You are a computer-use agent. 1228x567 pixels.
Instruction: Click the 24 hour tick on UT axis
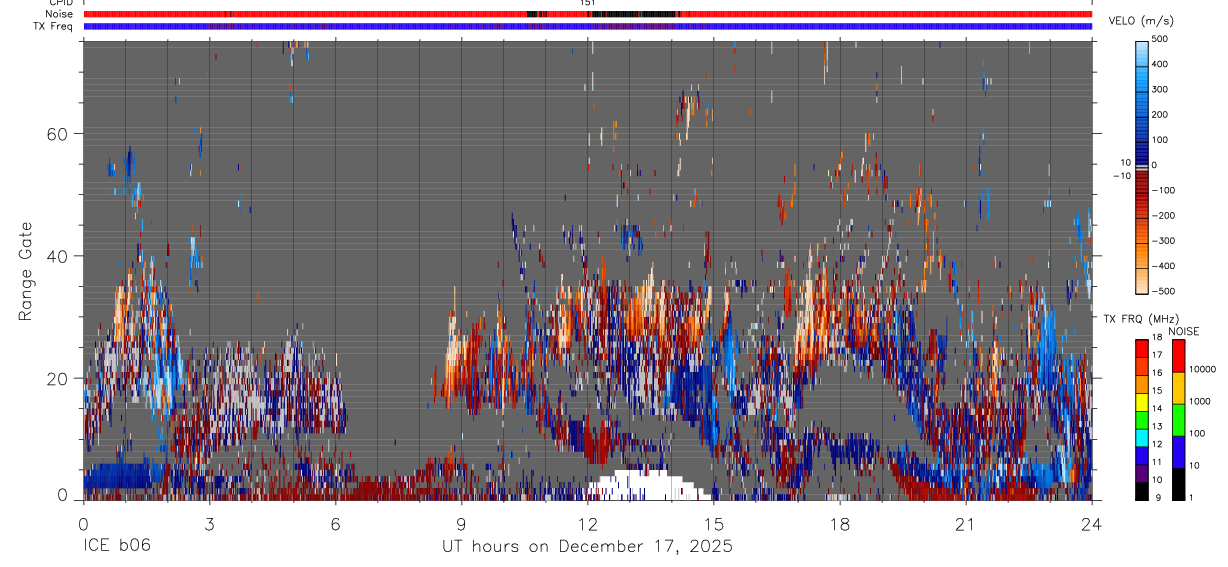click(x=1091, y=523)
